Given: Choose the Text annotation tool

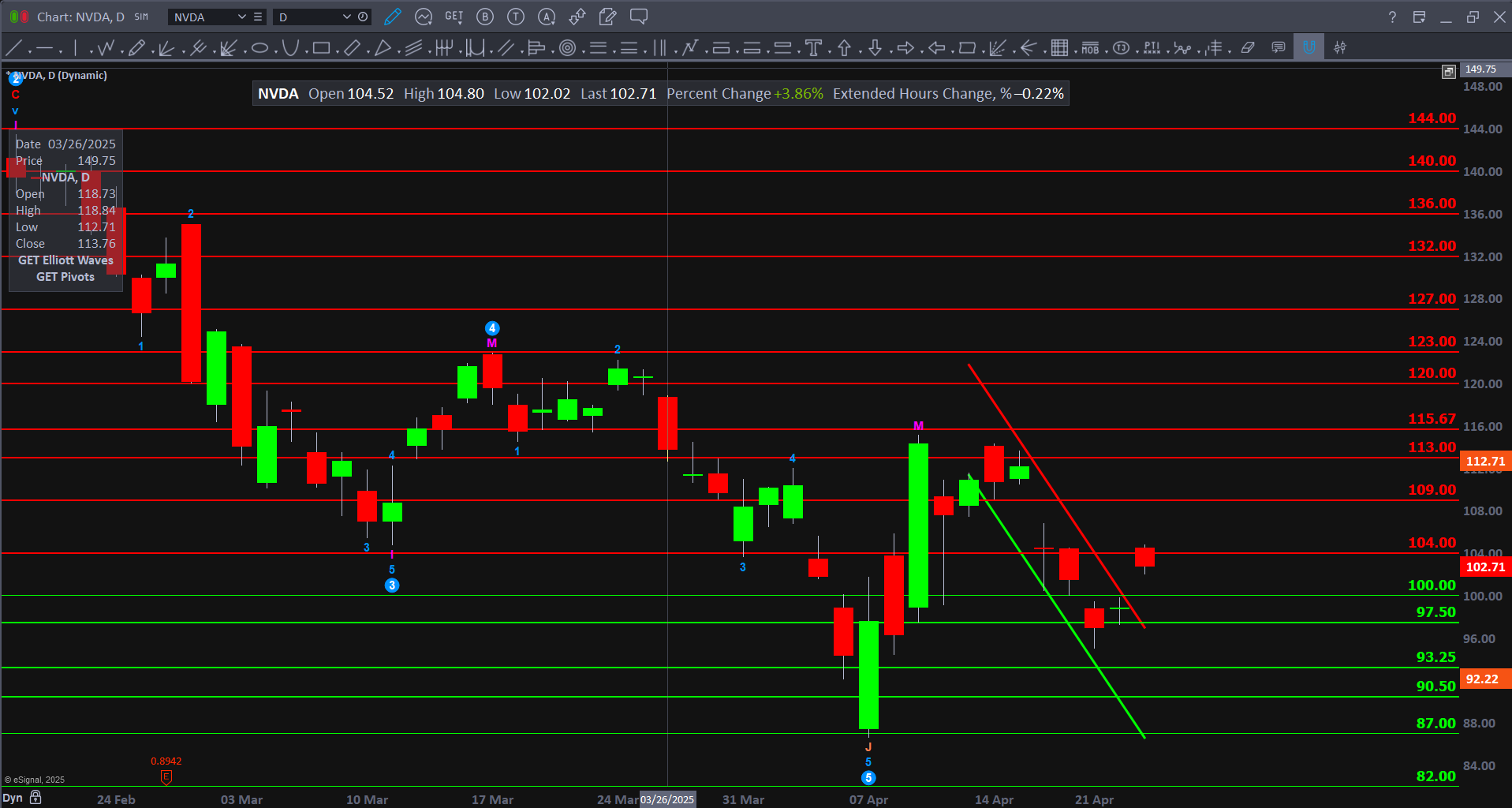Looking at the screenshot, I should tap(813, 48).
